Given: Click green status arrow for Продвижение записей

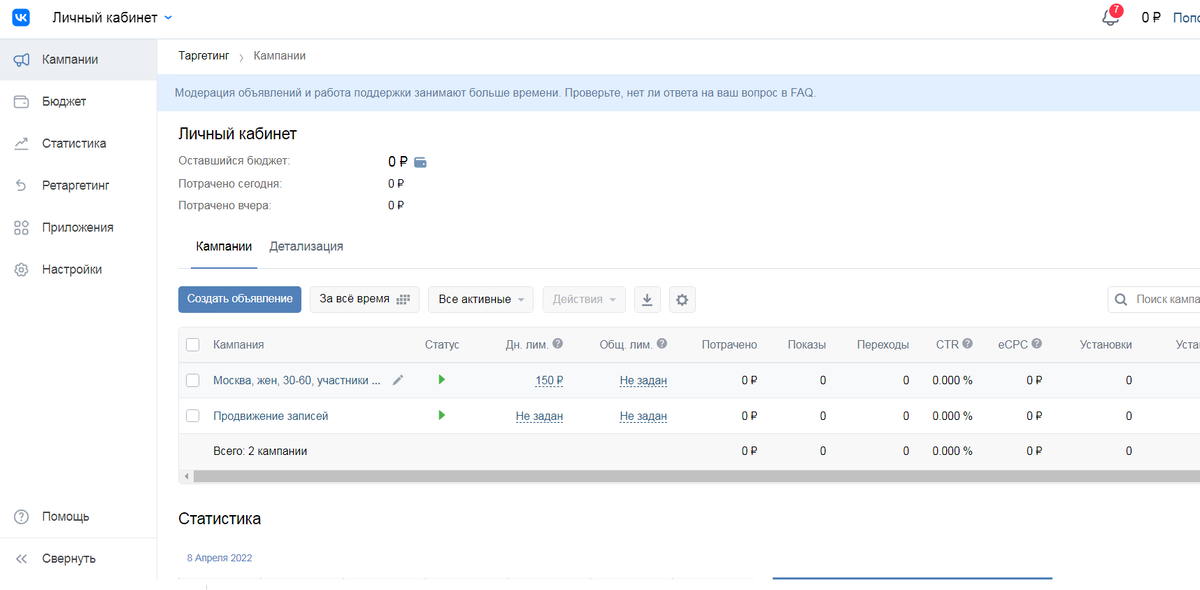Looking at the screenshot, I should coord(441,415).
